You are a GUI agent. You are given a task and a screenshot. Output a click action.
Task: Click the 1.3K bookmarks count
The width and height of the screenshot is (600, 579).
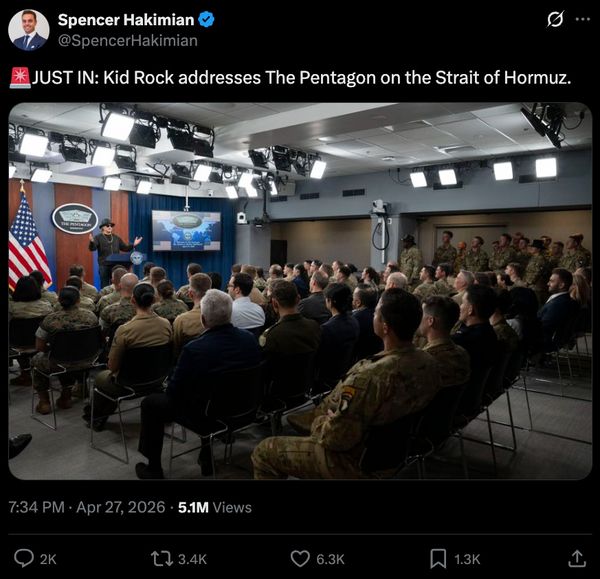click(467, 559)
